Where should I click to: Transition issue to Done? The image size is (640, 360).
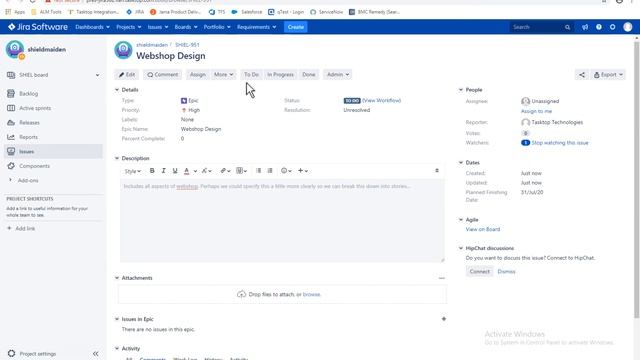(x=309, y=75)
